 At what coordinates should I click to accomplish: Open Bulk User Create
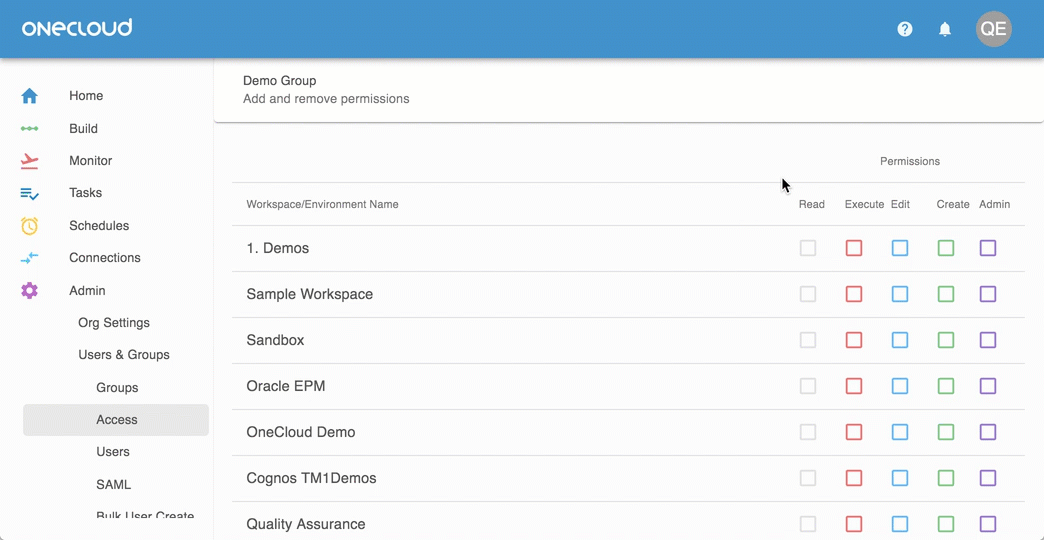click(x=145, y=515)
